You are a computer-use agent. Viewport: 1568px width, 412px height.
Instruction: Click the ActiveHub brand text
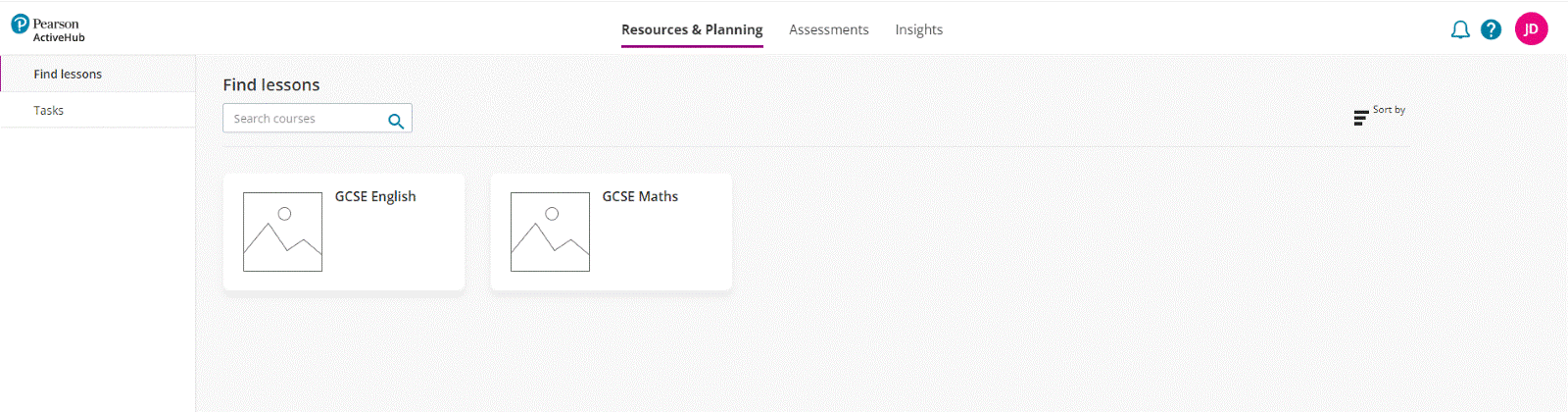click(x=59, y=37)
